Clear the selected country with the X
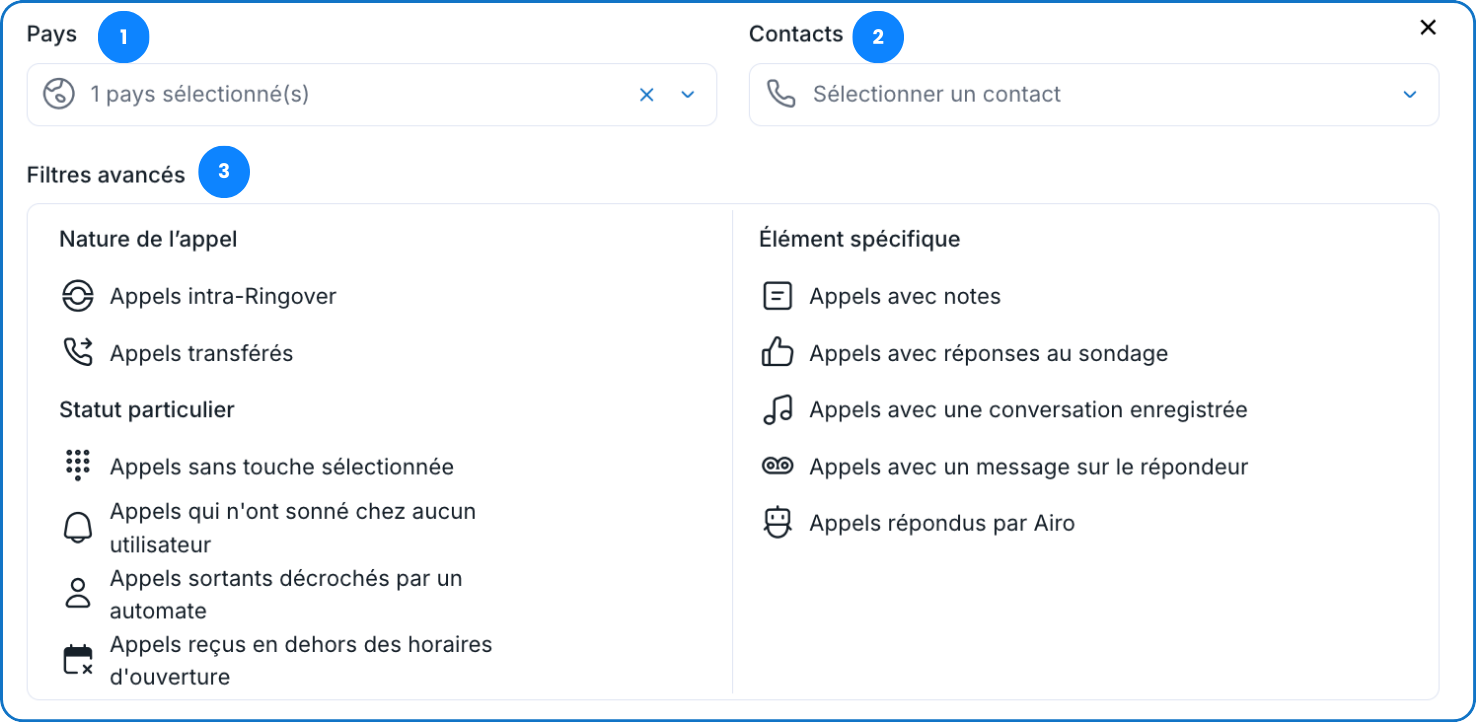The height and width of the screenshot is (723, 1477). (x=647, y=95)
